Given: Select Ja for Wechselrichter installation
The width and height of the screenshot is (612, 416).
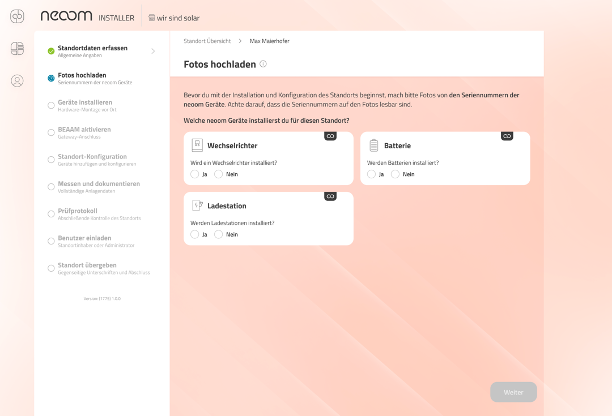Looking at the screenshot, I should (194, 174).
